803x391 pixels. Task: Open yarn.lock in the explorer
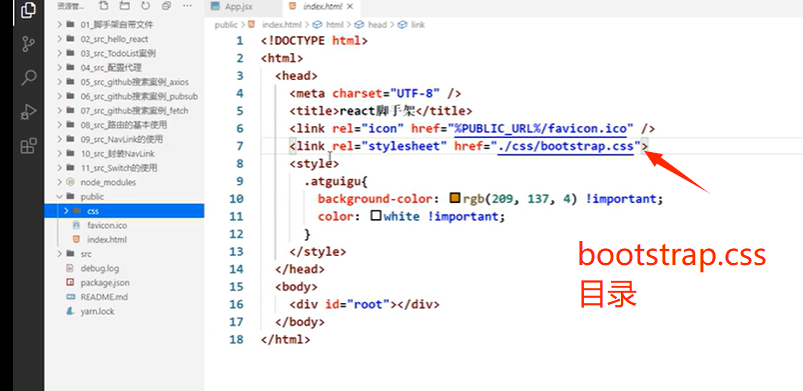click(x=97, y=312)
